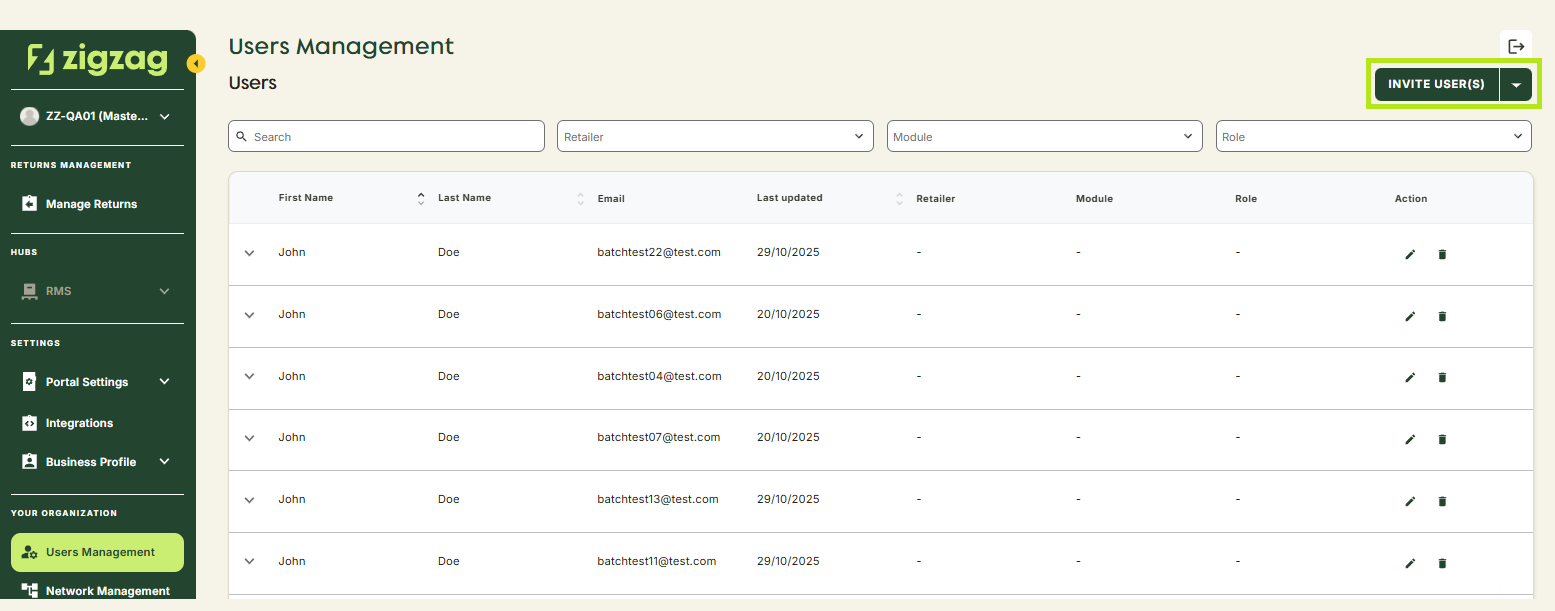Open the Module filter dropdown
Viewport: 1555px width, 611px height.
[1044, 136]
